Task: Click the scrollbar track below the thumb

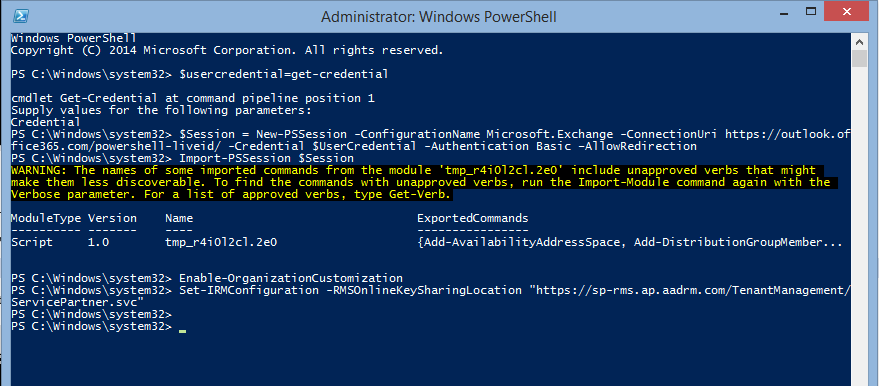Action: click(859, 224)
